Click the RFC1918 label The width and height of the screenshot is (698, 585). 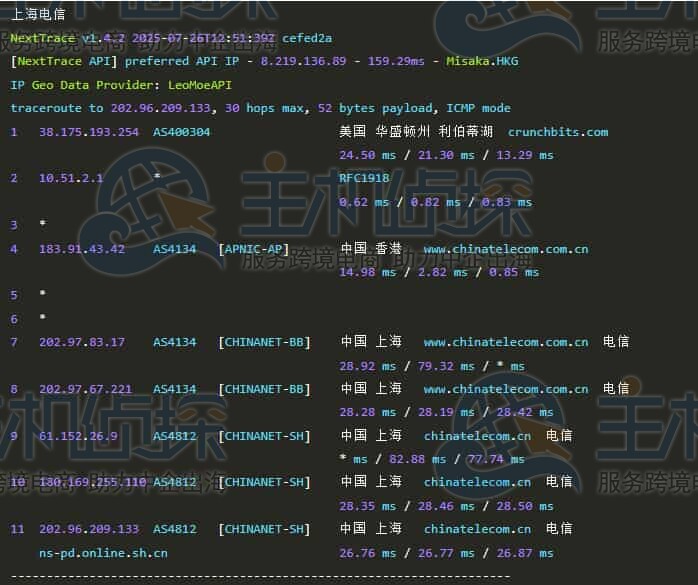pyautogui.click(x=364, y=178)
